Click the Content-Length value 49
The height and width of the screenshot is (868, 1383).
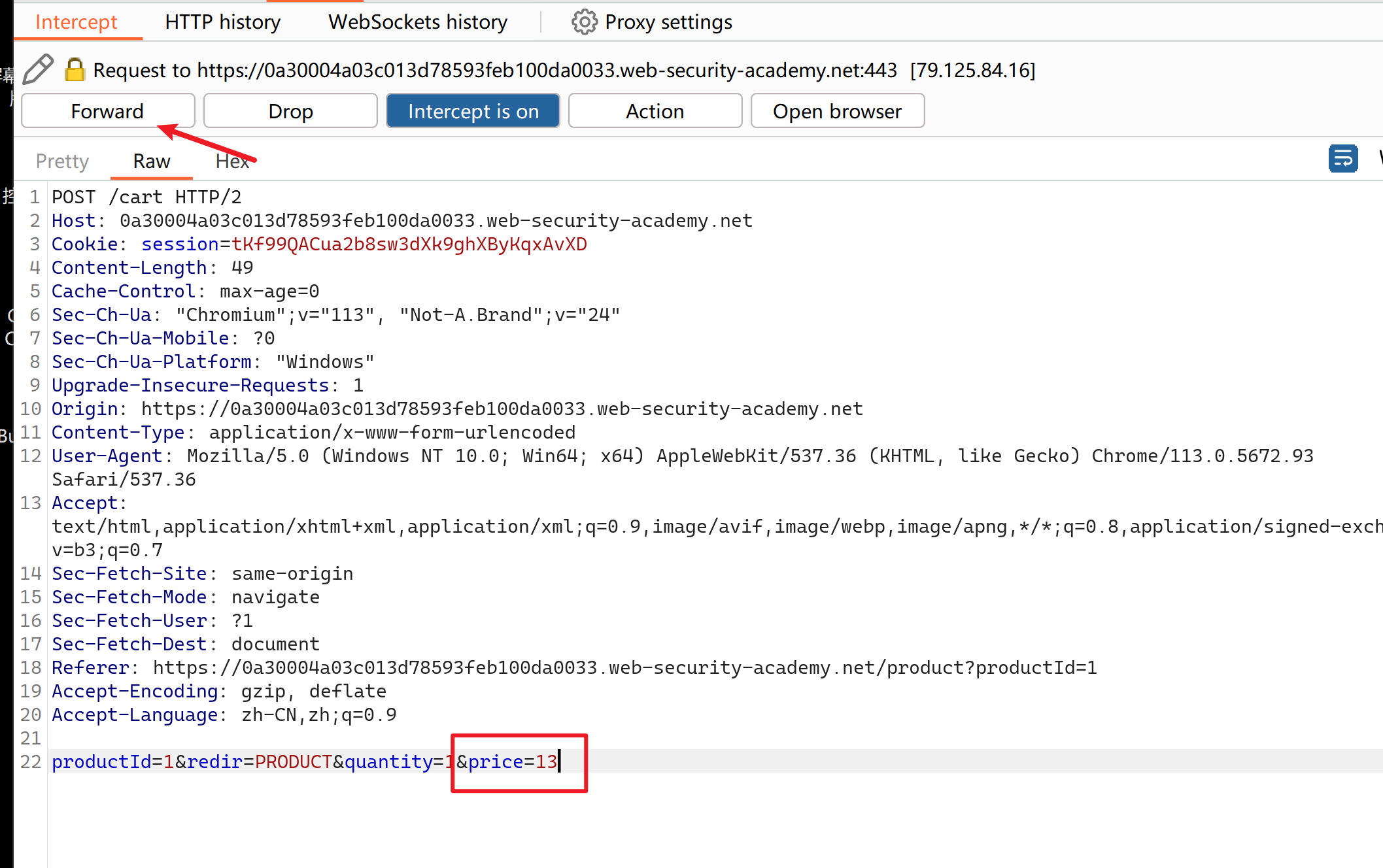(x=243, y=267)
